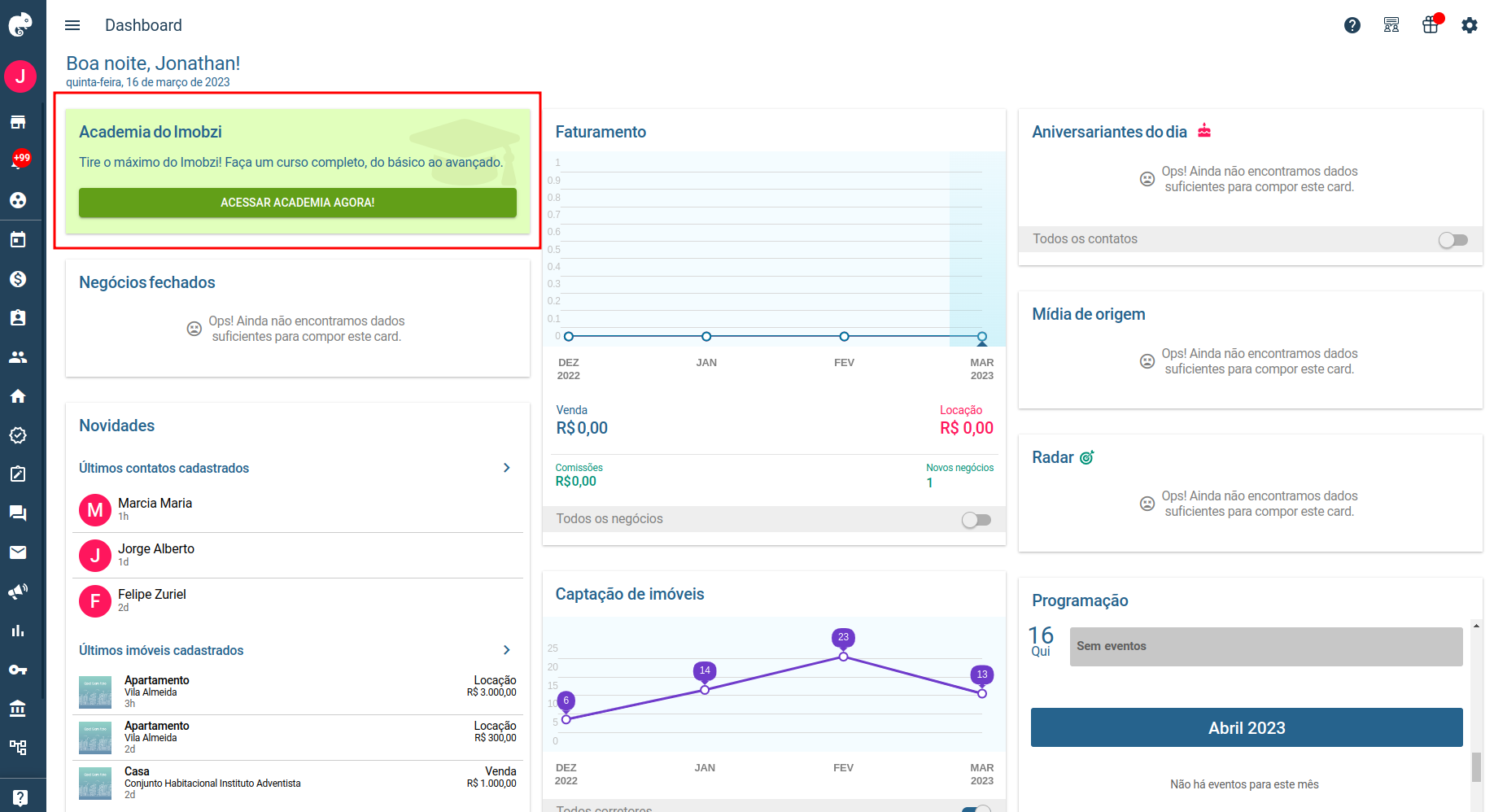Toggle the Todos os negócios switch

click(976, 519)
